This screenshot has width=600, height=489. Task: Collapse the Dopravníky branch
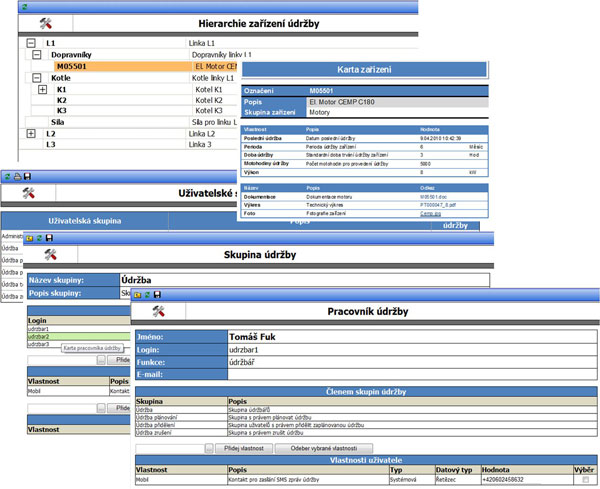(36, 54)
